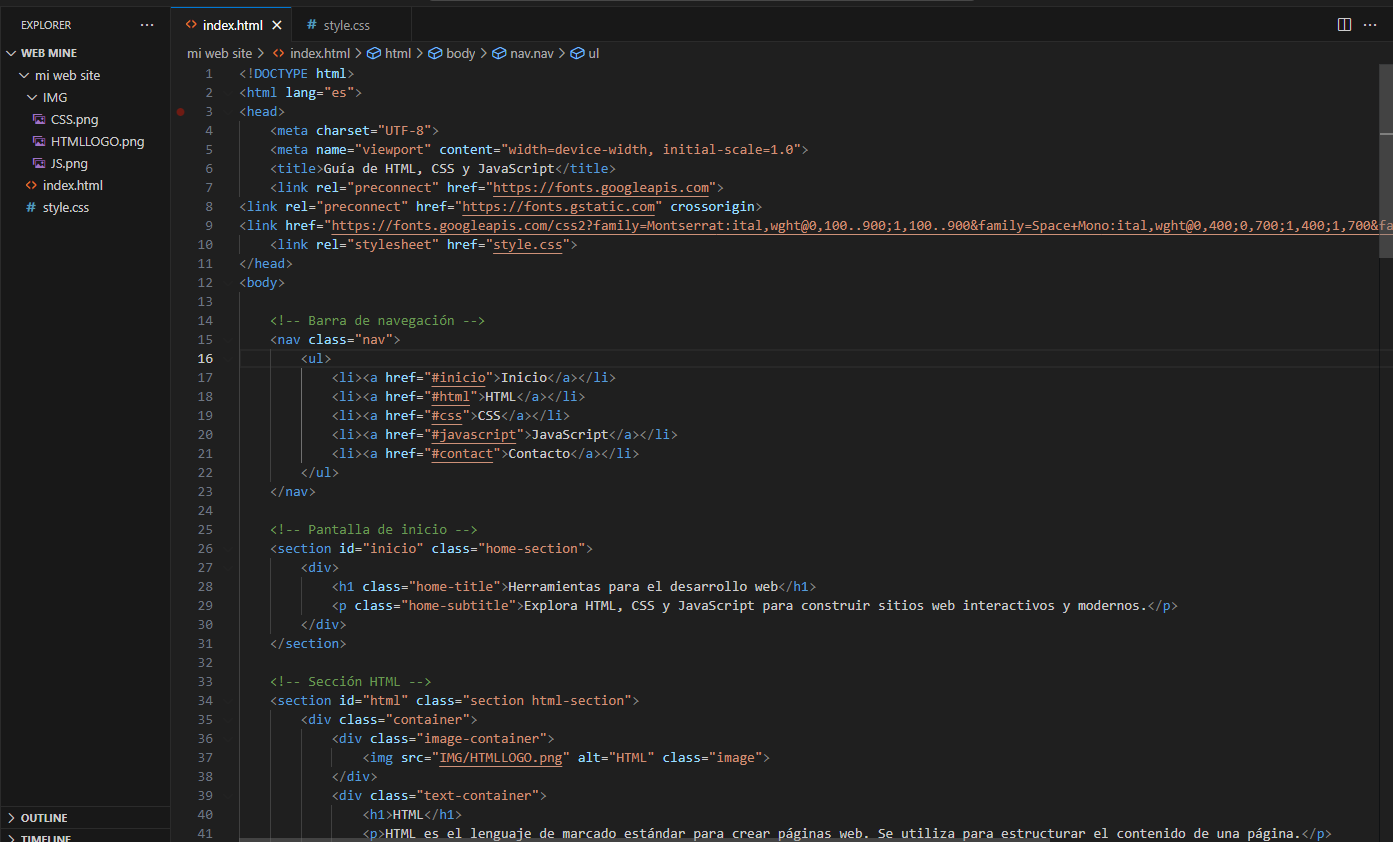Click the image file icon beside JS.png
This screenshot has width=1393, height=842.
(38, 163)
